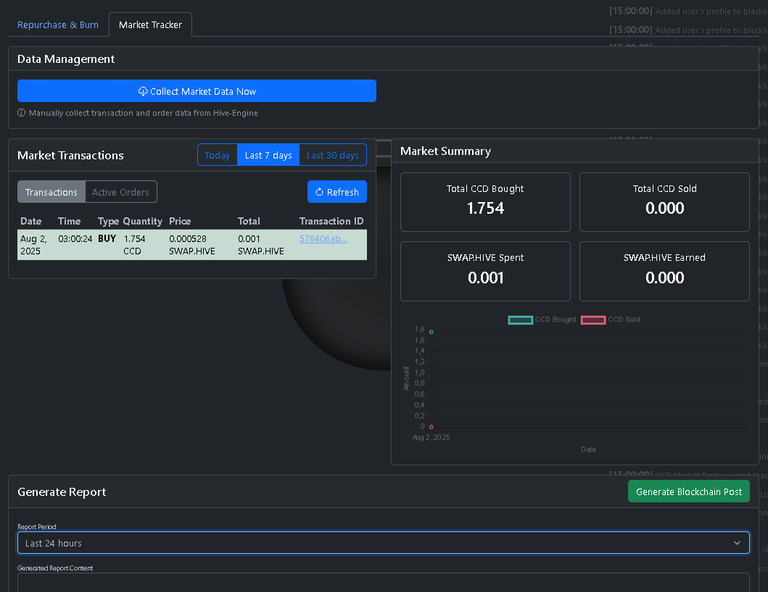Click the CCD Bought chart data point
The image size is (768, 592).
point(431,332)
